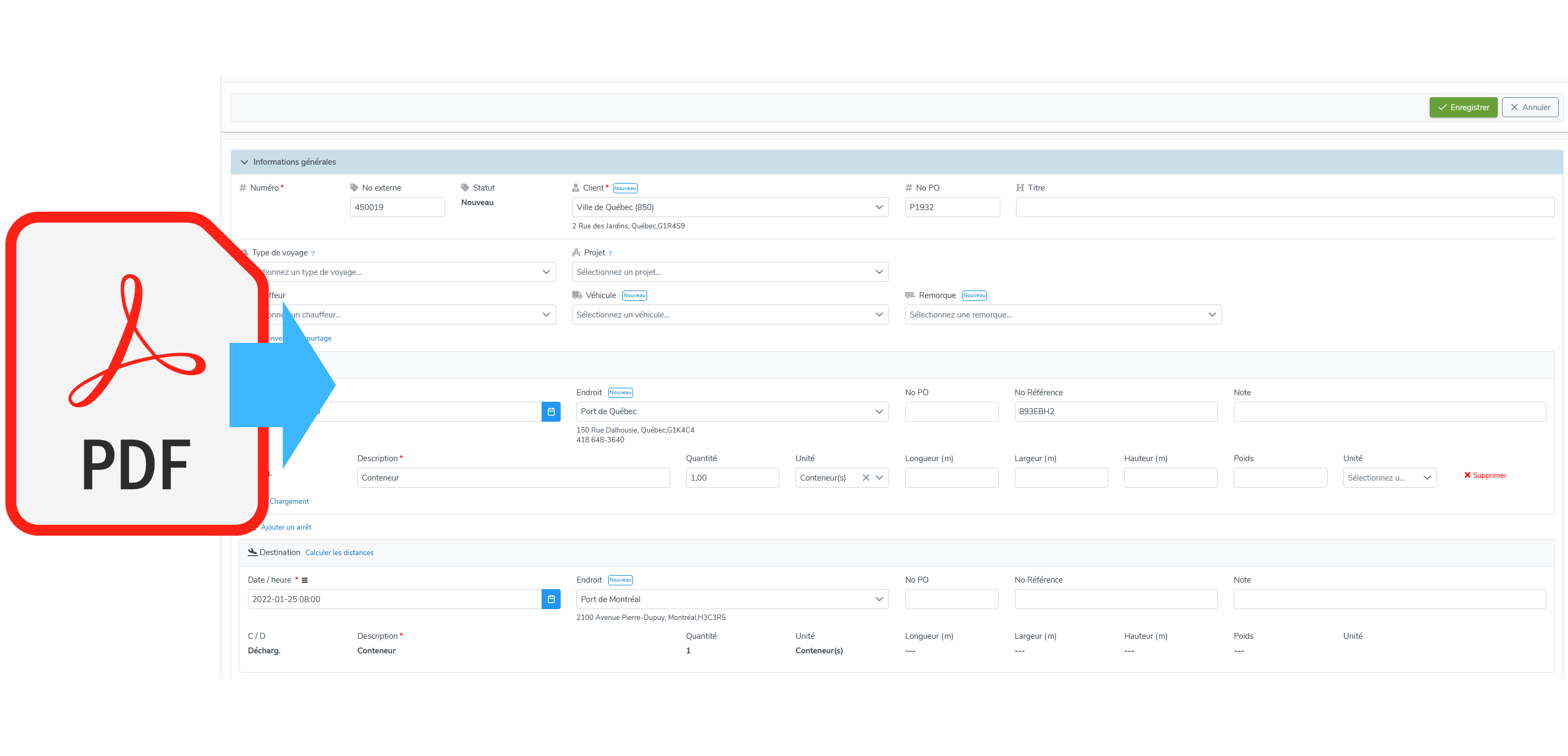1568x756 pixels.
Task: Click phone number 418 648-3640
Action: (600, 440)
